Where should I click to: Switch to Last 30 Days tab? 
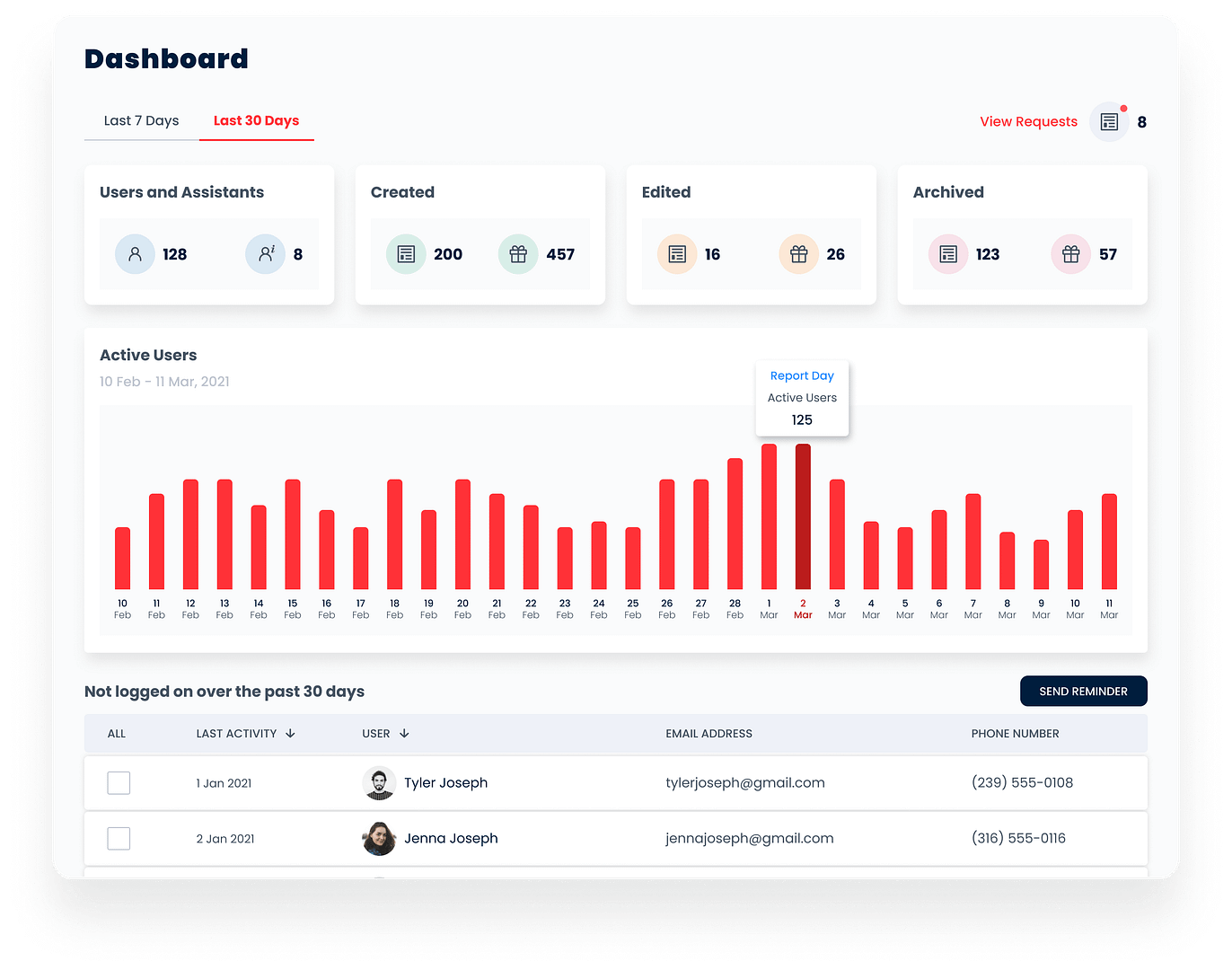pyautogui.click(x=256, y=120)
